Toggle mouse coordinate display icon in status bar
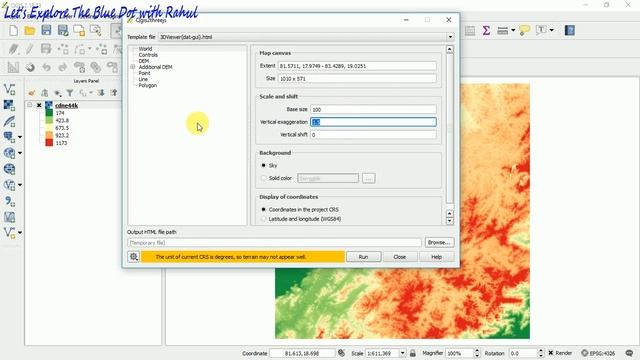640x360 pixels. [x=342, y=353]
